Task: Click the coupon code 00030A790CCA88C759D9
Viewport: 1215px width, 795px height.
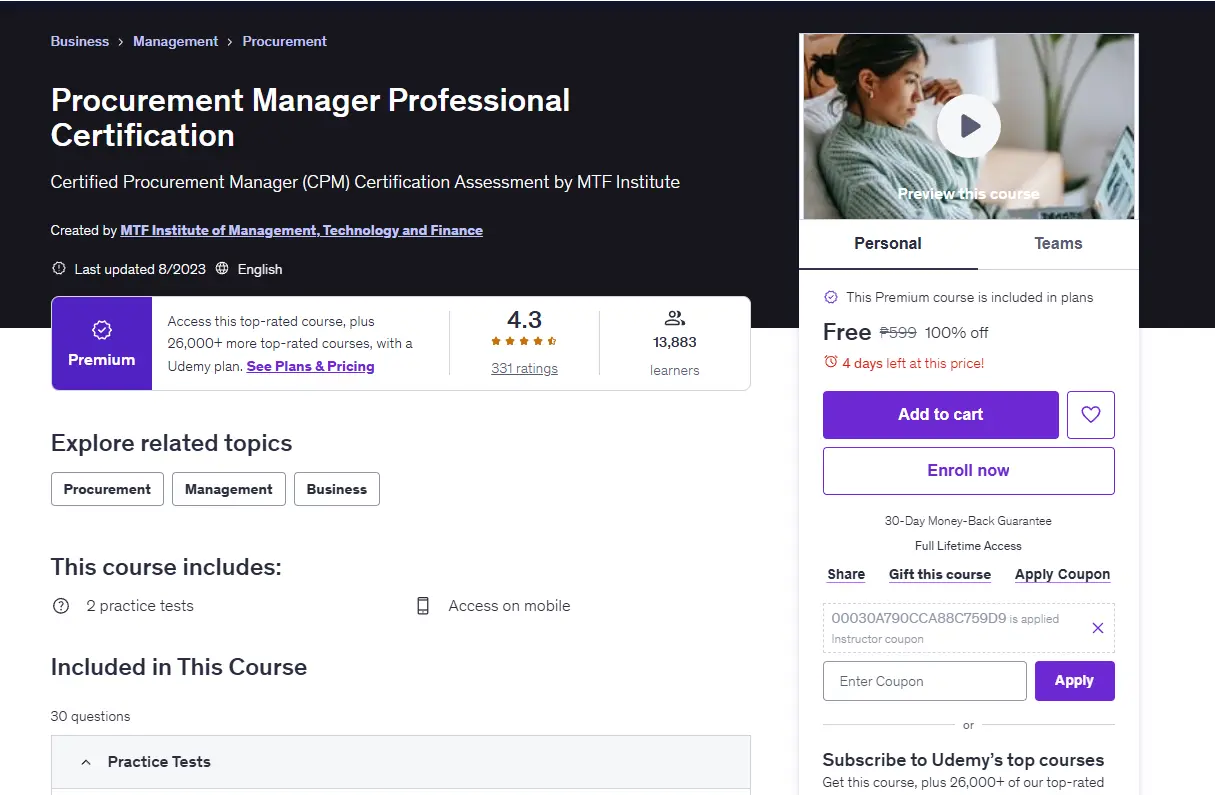Action: click(x=918, y=618)
